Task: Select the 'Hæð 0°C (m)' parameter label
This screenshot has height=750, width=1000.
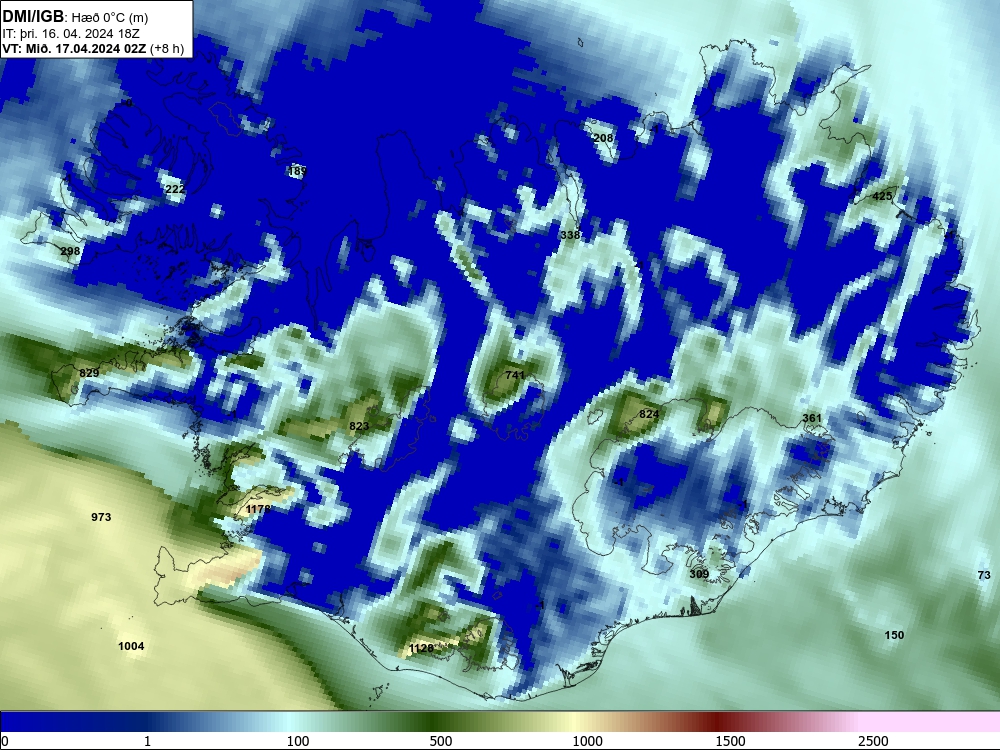Action: tap(110, 18)
